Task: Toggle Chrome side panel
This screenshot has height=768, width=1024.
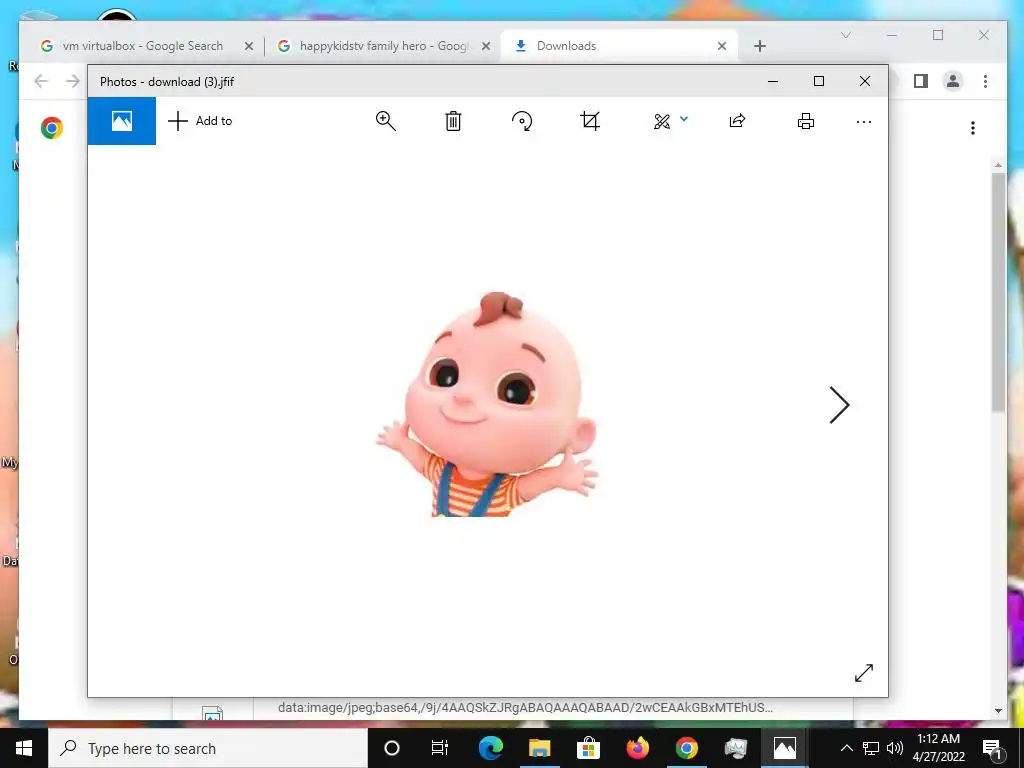Action: (921, 81)
